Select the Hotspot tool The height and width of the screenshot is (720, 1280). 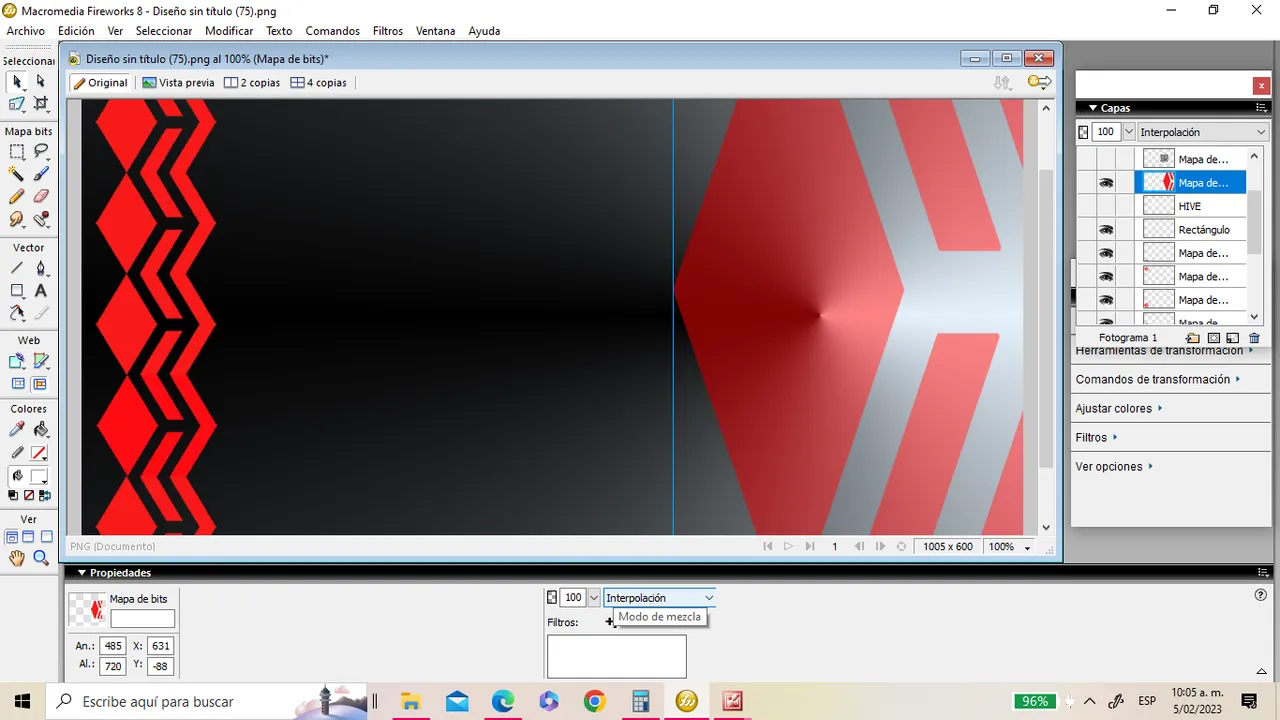point(17,361)
